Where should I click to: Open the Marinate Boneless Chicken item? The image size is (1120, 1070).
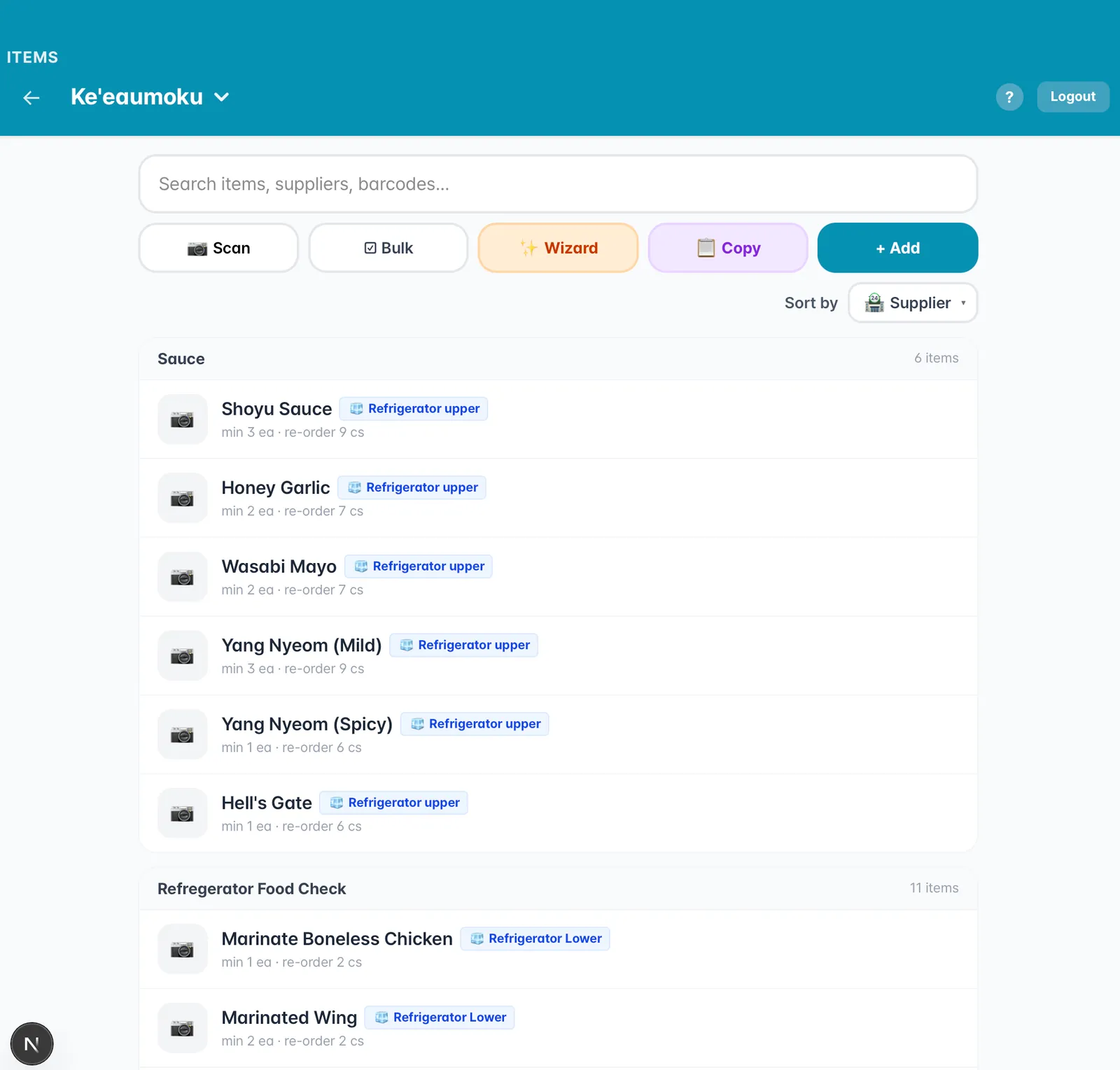(558, 949)
